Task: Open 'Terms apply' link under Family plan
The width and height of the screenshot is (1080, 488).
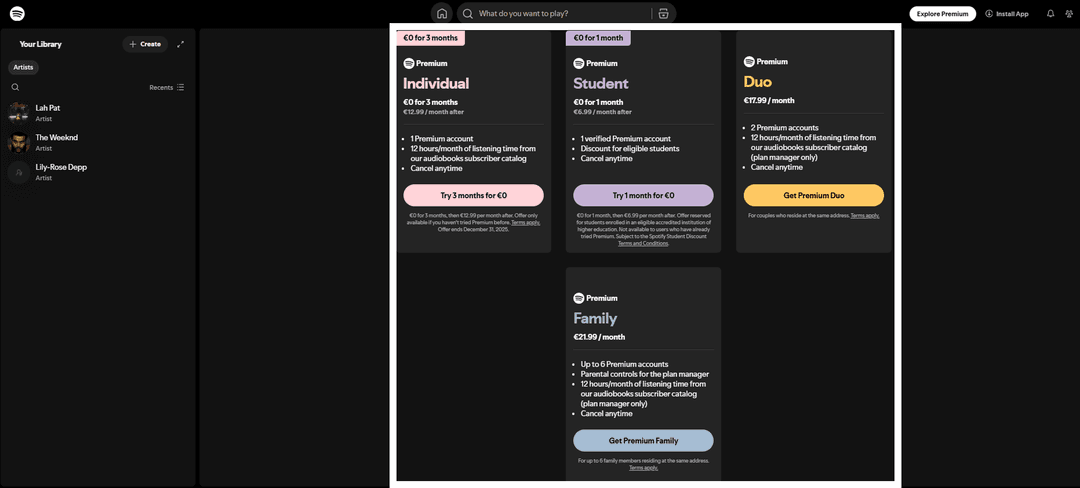Action: coord(643,467)
